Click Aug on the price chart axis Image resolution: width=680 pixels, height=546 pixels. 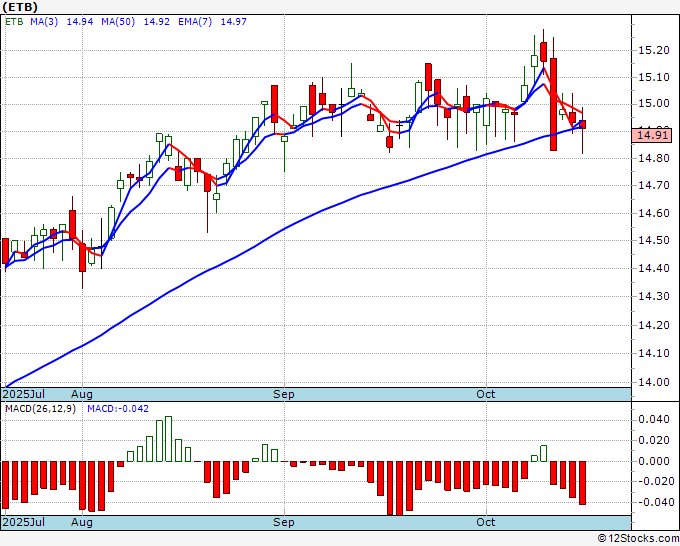pos(82,394)
